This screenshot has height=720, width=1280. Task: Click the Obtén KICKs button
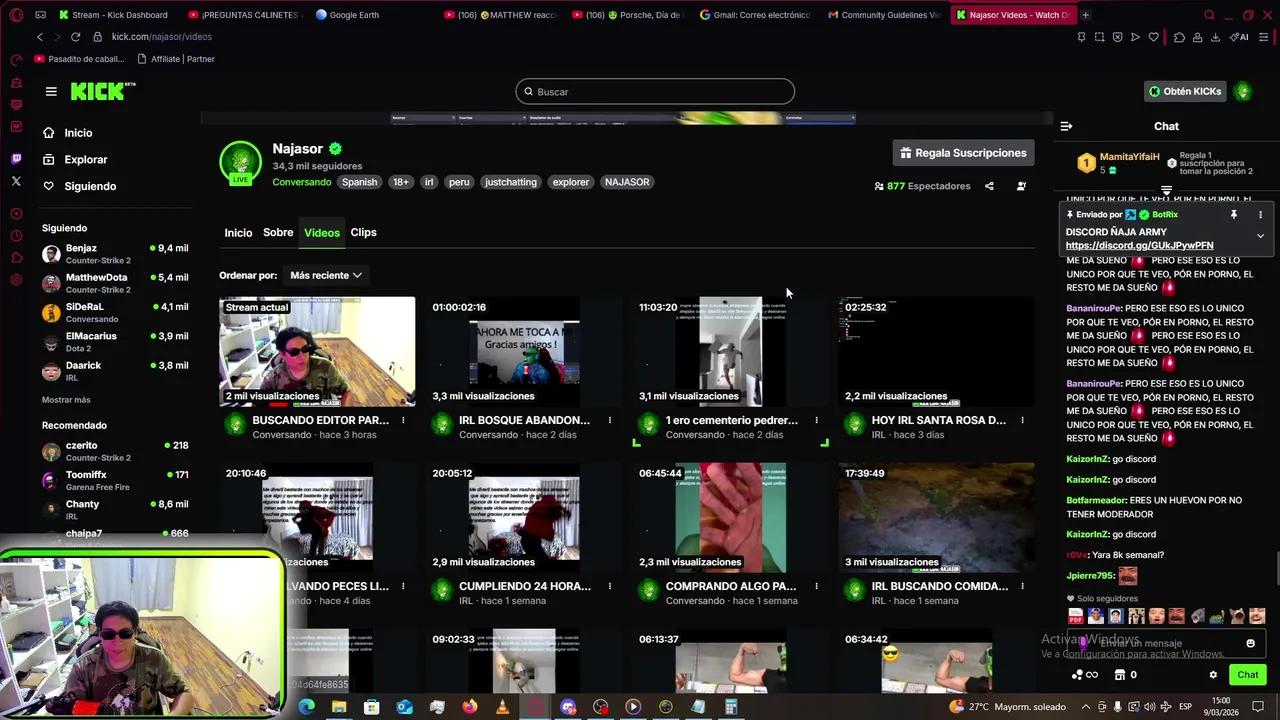[x=1185, y=91]
